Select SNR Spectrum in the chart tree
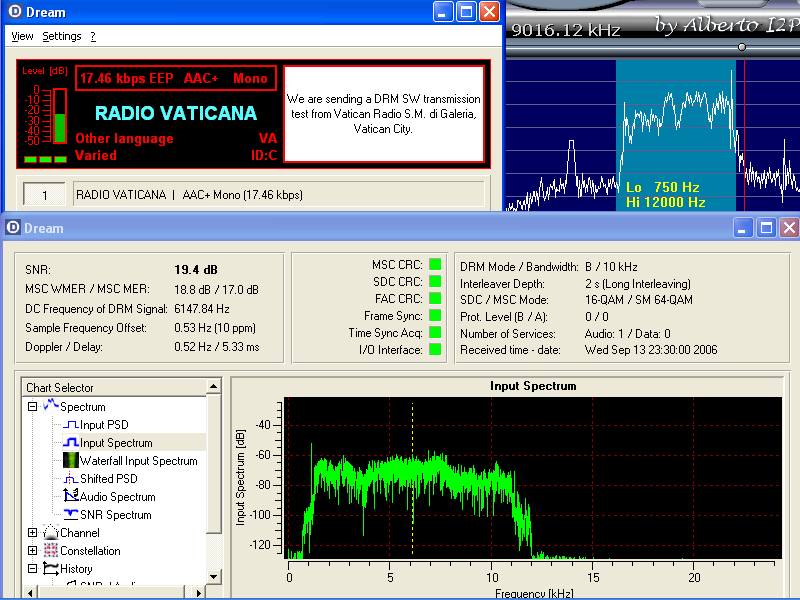 [116, 515]
